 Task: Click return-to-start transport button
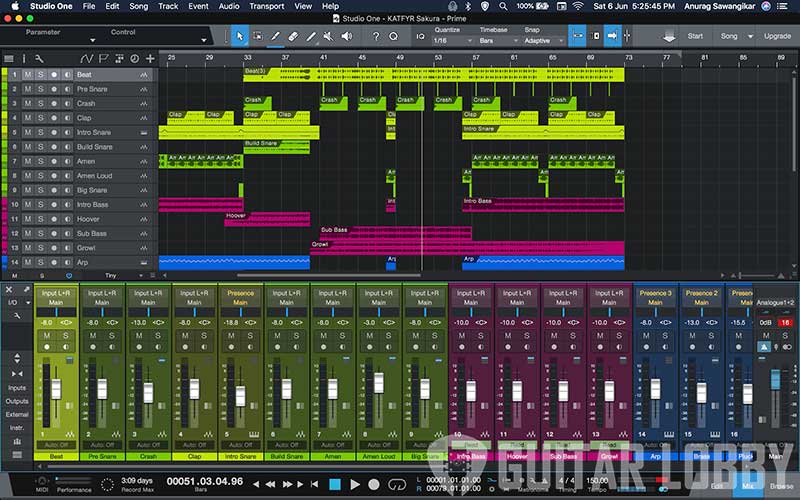tap(315, 484)
